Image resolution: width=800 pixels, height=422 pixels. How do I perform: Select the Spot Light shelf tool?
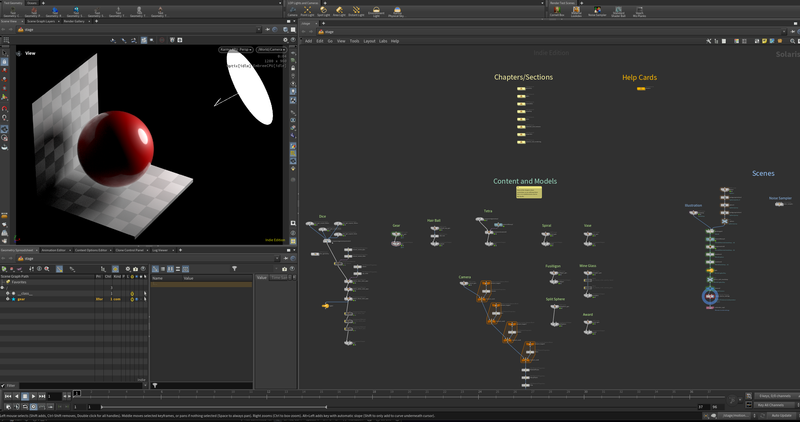coord(324,11)
